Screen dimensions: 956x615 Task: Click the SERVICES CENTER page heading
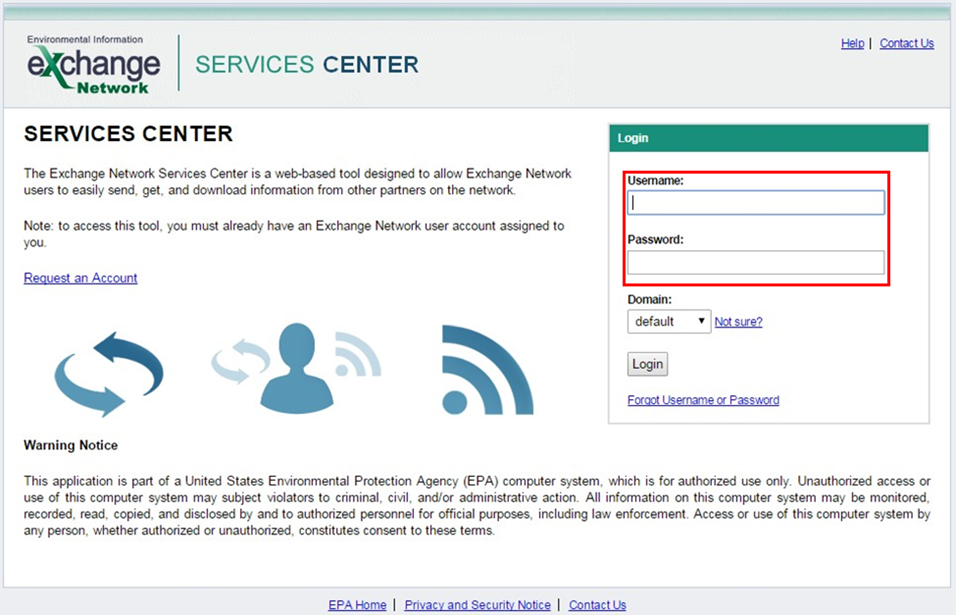(x=128, y=133)
